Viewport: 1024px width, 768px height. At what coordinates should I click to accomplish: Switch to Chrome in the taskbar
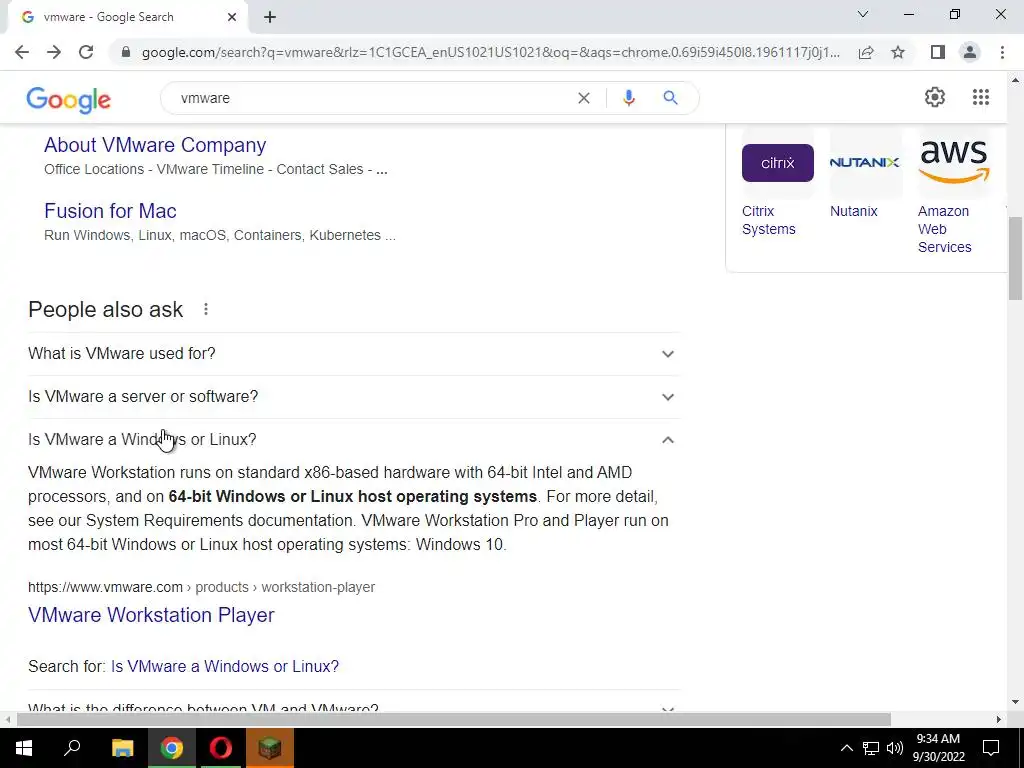click(171, 748)
